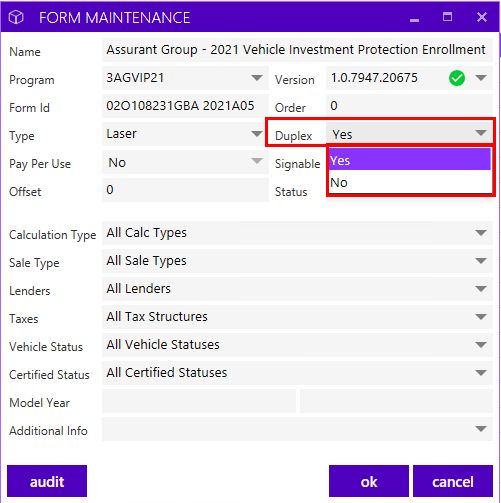The image size is (501, 503).
Task: Click the first Model Year input field
Action: (x=199, y=401)
